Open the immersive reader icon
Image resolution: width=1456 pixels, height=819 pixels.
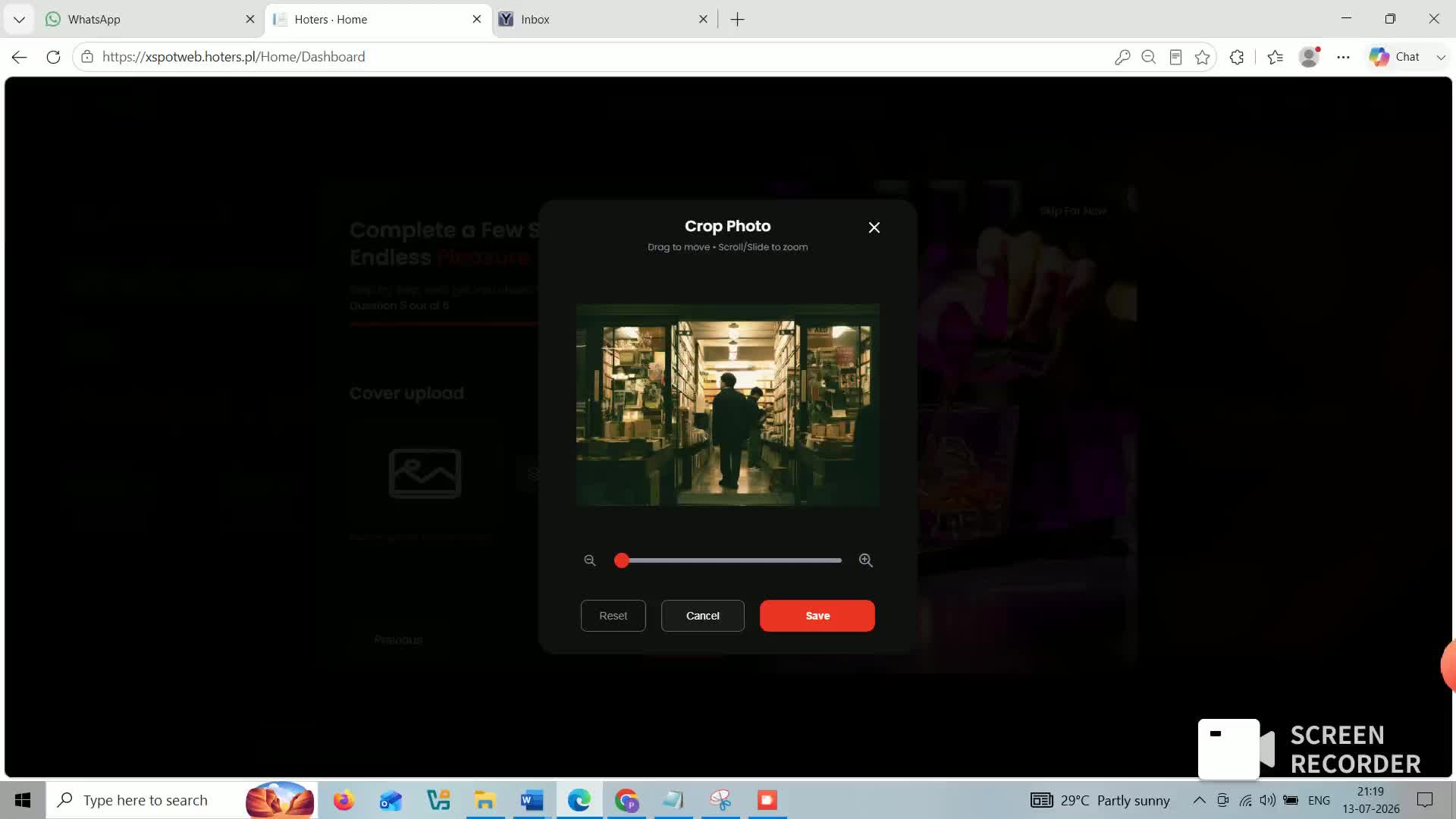(x=1175, y=57)
